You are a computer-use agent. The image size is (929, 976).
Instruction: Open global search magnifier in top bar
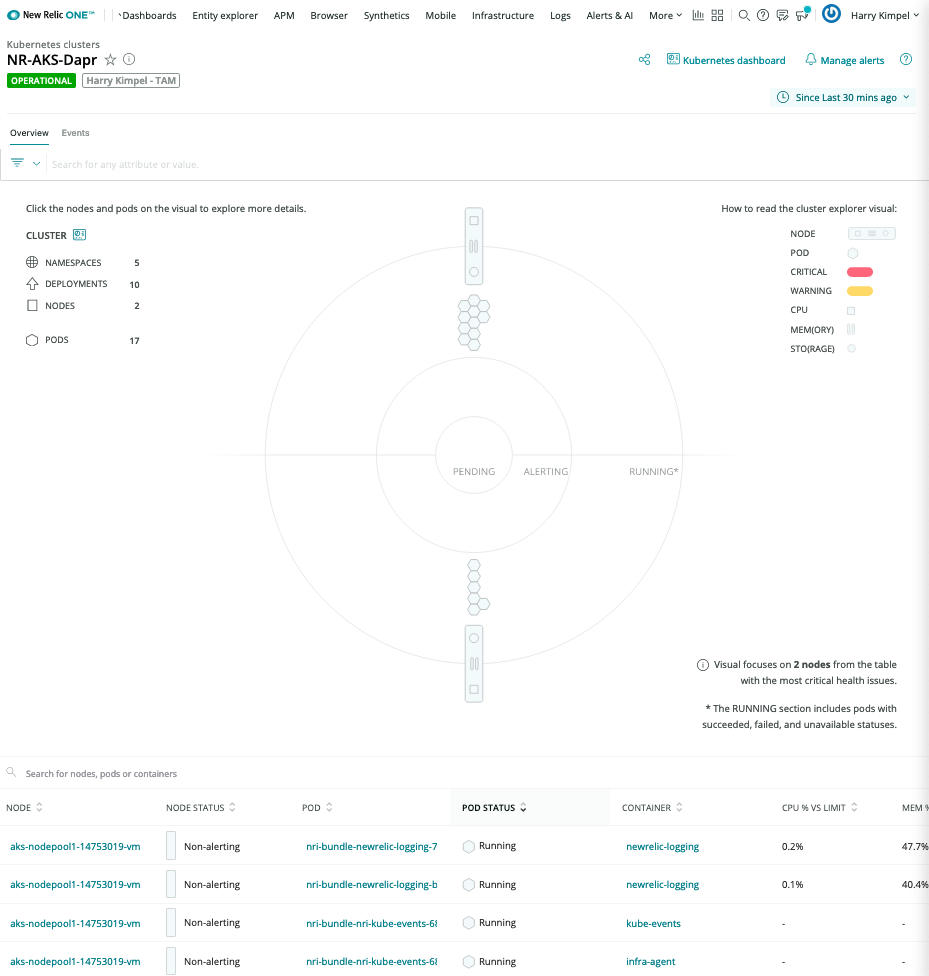pos(744,15)
